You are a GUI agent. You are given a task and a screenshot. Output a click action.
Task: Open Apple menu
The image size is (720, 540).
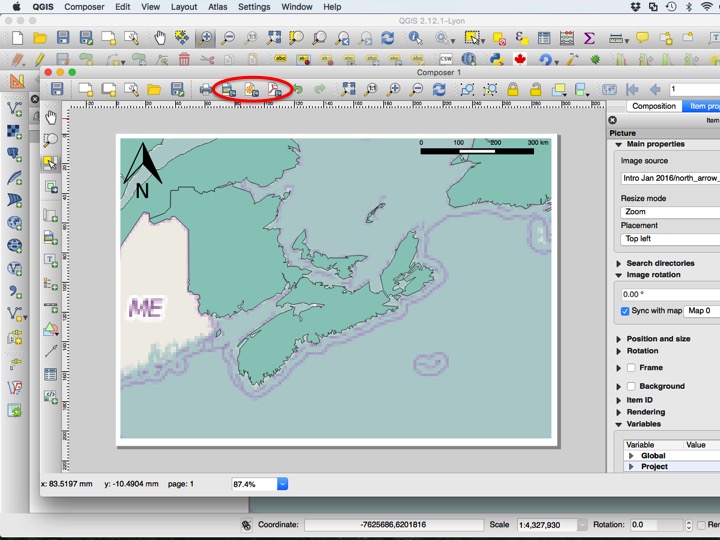click(17, 6)
